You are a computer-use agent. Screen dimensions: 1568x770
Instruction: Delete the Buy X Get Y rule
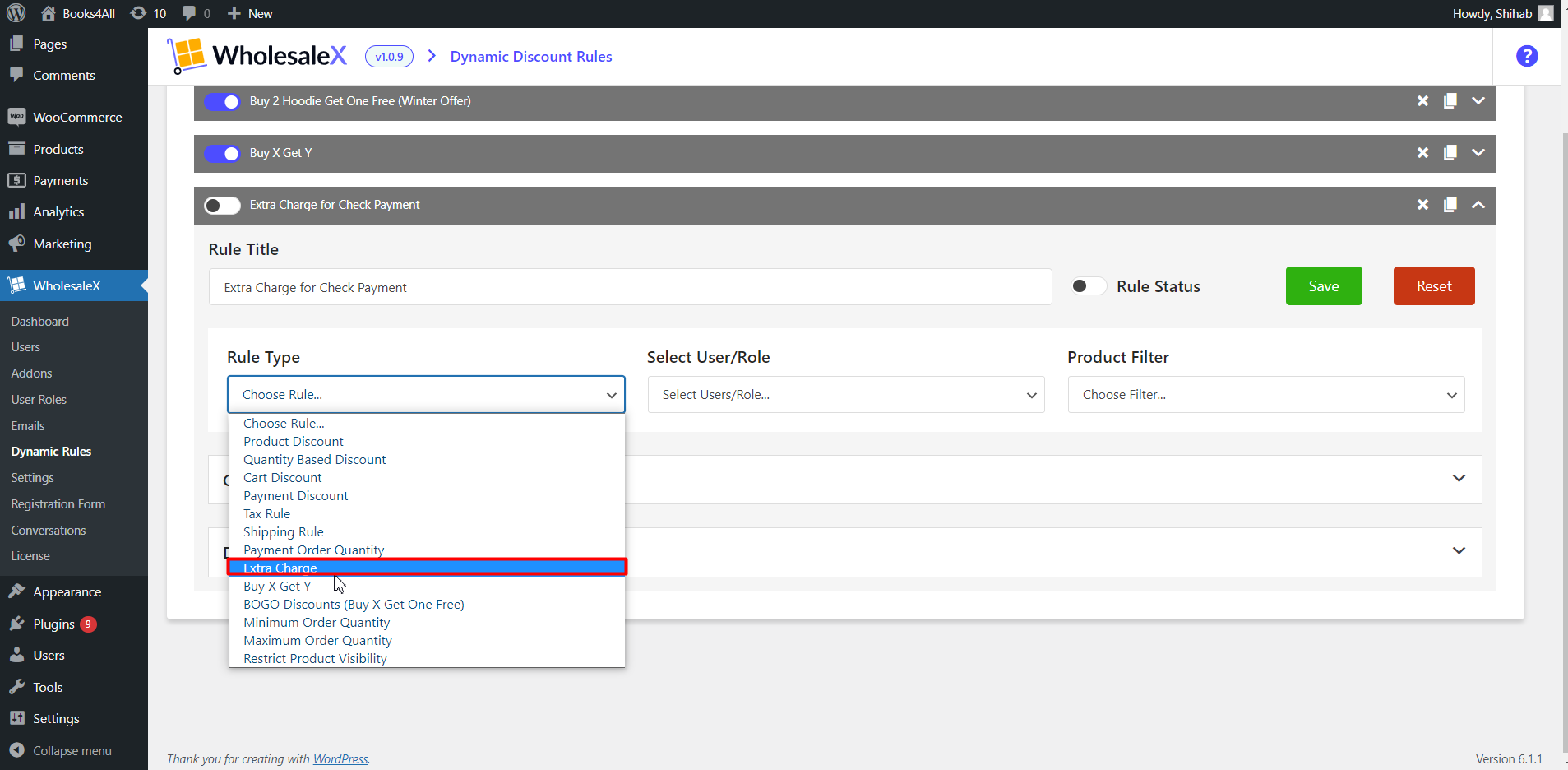coord(1422,153)
